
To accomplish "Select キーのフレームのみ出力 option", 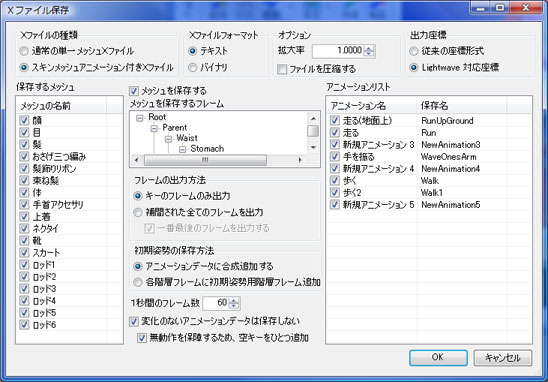I will tap(138, 196).
